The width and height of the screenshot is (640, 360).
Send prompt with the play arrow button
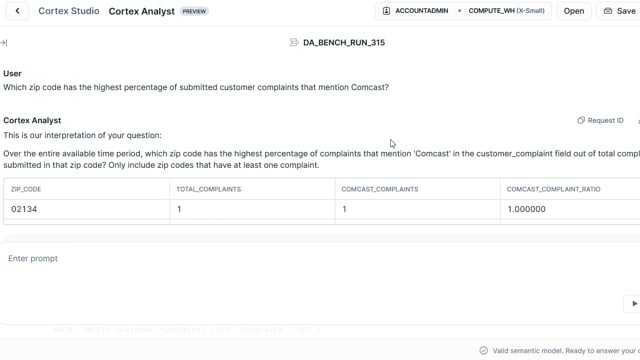pyautogui.click(x=634, y=304)
